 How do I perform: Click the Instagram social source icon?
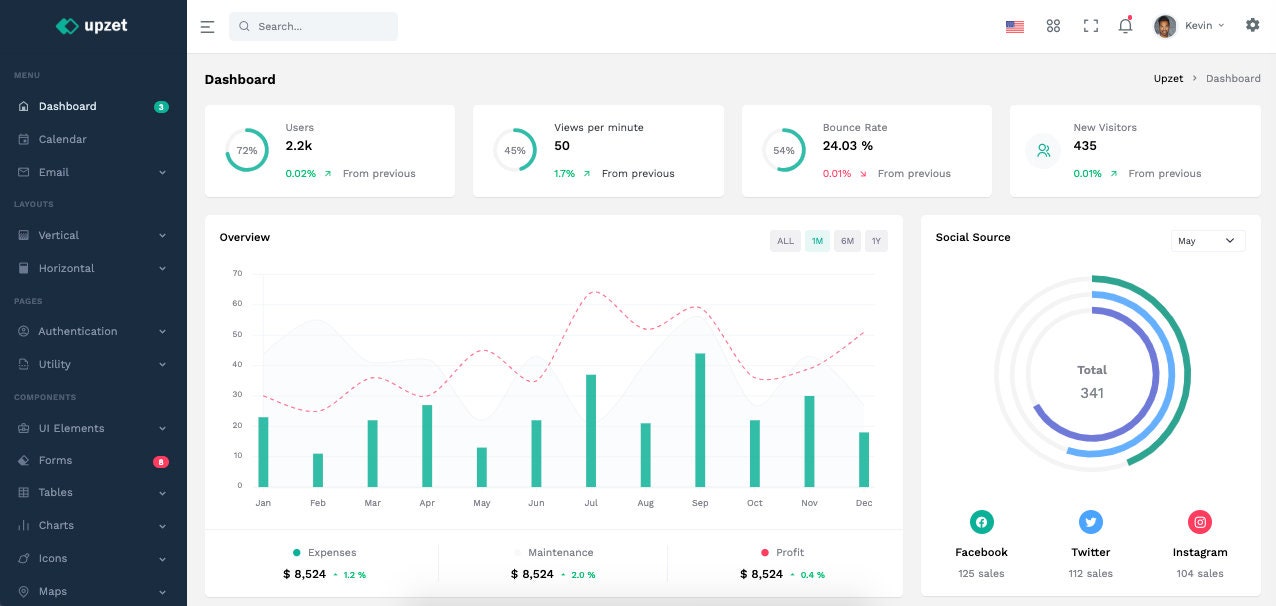(x=1199, y=521)
